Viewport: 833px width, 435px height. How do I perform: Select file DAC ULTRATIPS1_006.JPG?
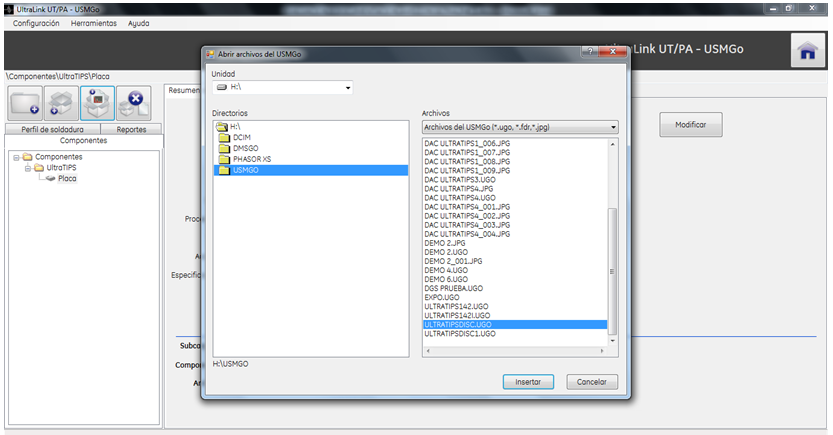(467, 143)
